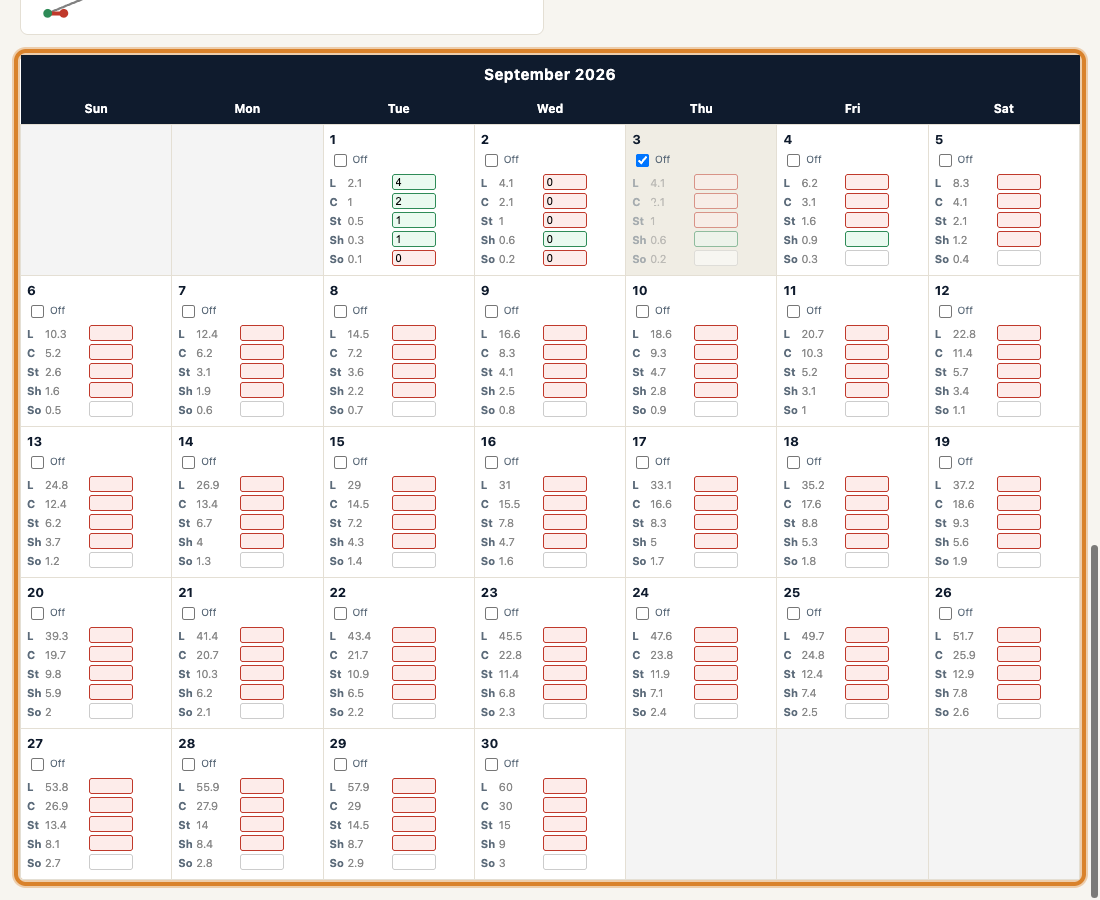Screen dimensions: 1100x900
Task: Click the L value 29 on September 15
Action: [x=354, y=485]
